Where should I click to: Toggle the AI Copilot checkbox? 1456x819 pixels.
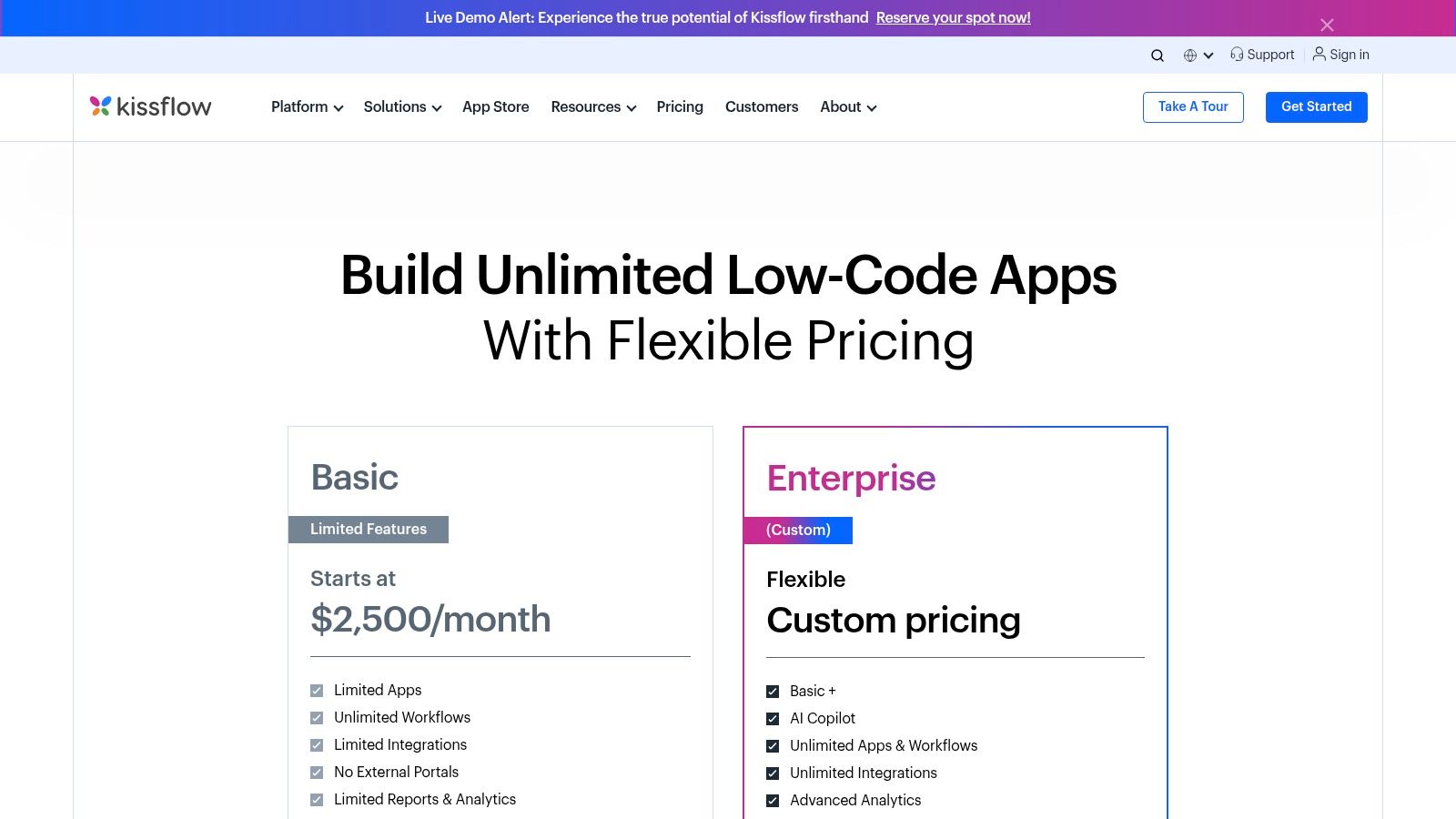point(773,718)
